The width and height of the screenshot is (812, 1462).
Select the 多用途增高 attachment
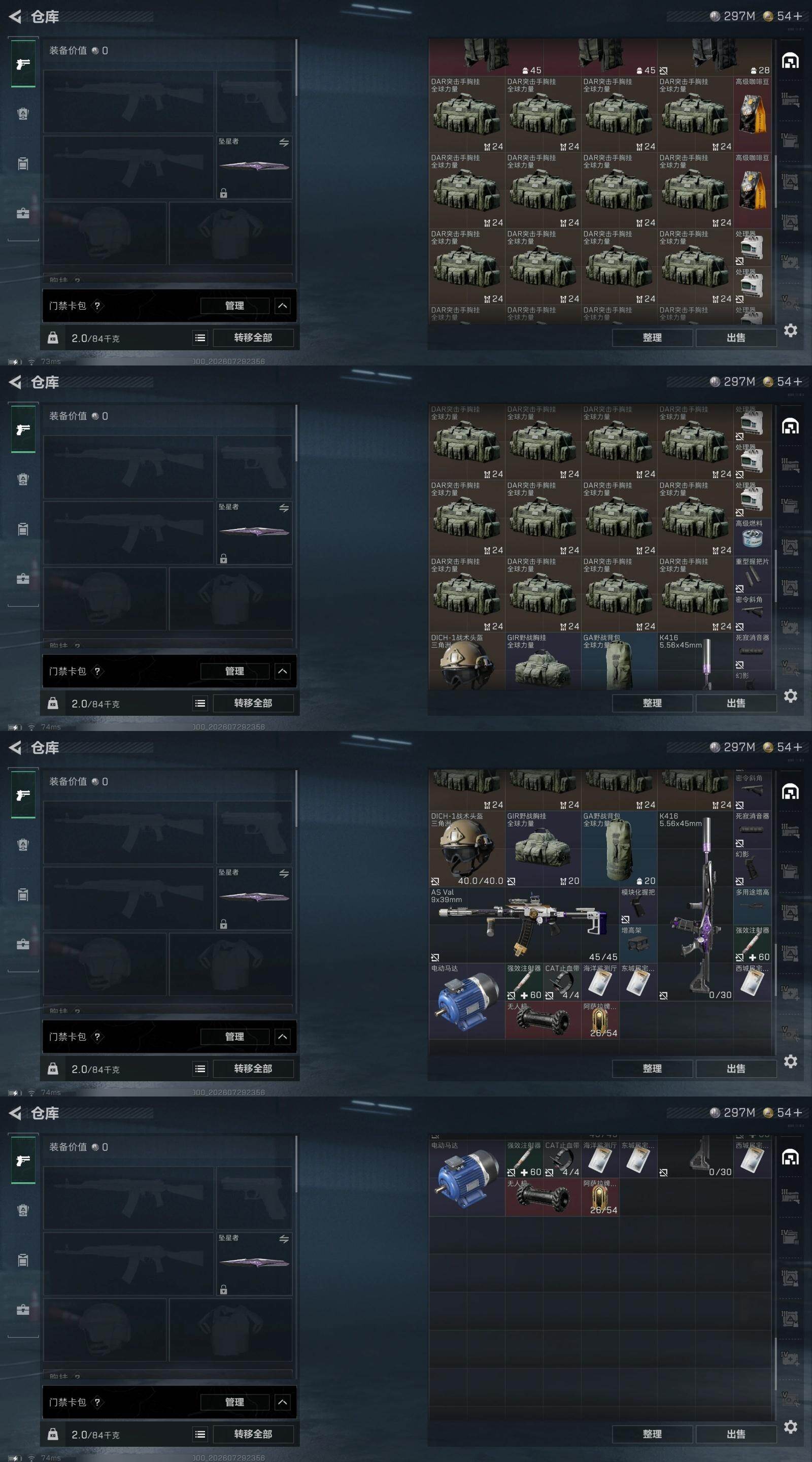click(x=753, y=906)
